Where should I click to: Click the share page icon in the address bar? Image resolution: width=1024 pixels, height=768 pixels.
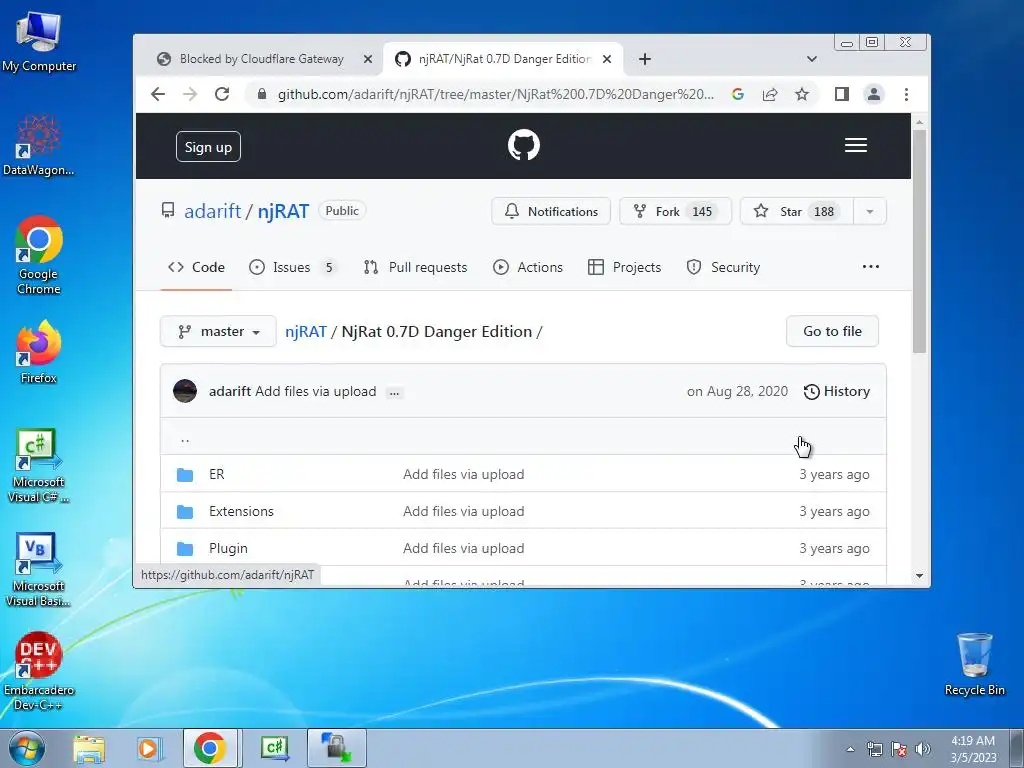770,94
